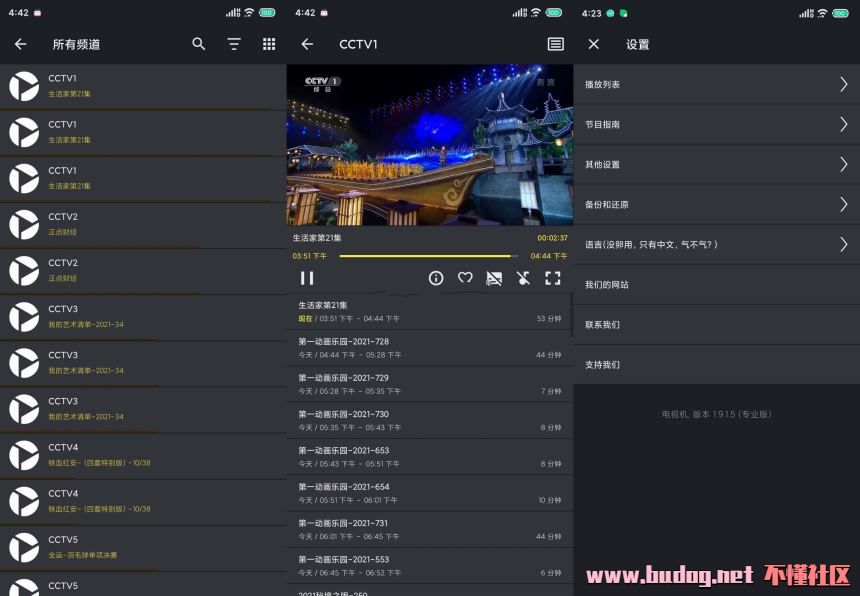
Task: Tap the 我们的网站 link
Action: pyautogui.click(x=715, y=285)
